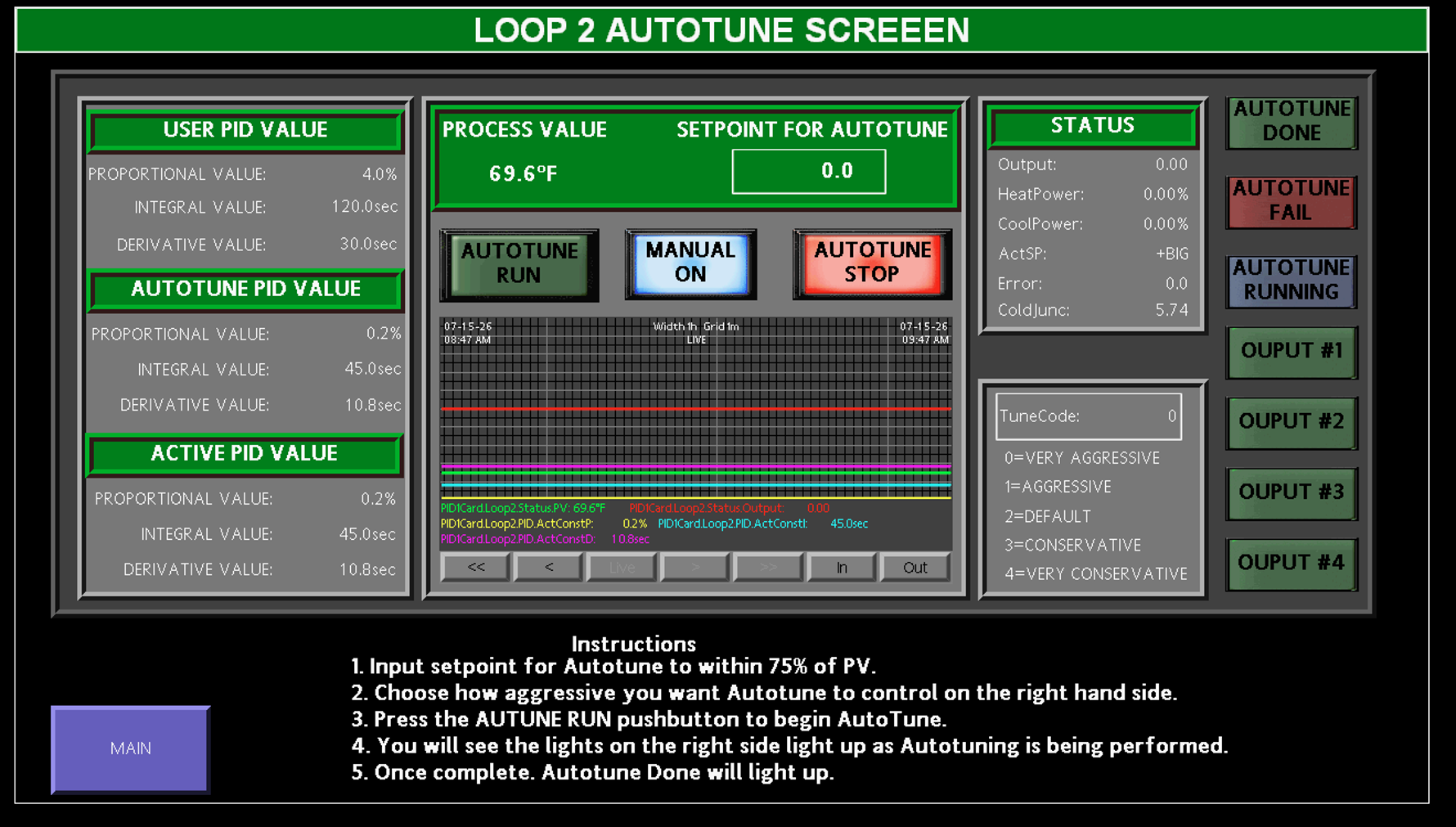Screen dimensions: 1456x827
Task: Click the 0=VERY AGGRESSIVE legend text
Action: tap(1082, 458)
